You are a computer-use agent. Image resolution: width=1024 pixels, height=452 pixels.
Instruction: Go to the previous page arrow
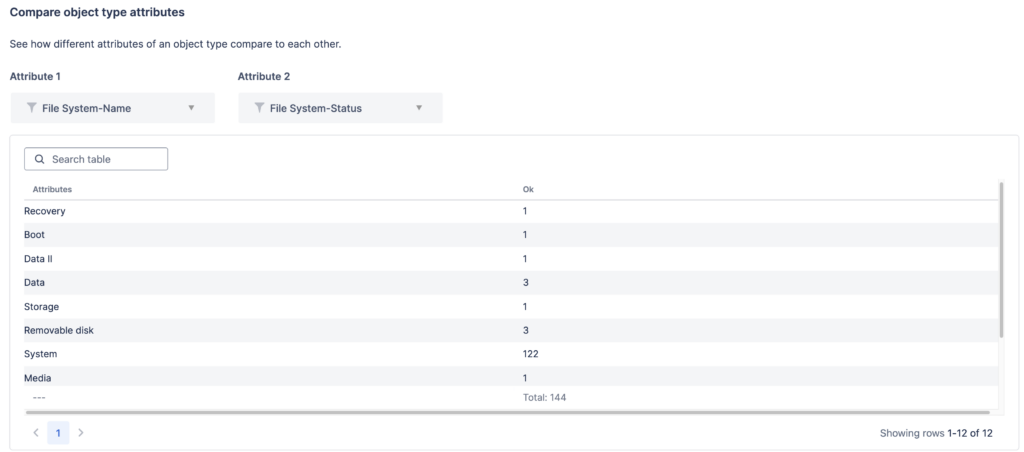(x=37, y=433)
